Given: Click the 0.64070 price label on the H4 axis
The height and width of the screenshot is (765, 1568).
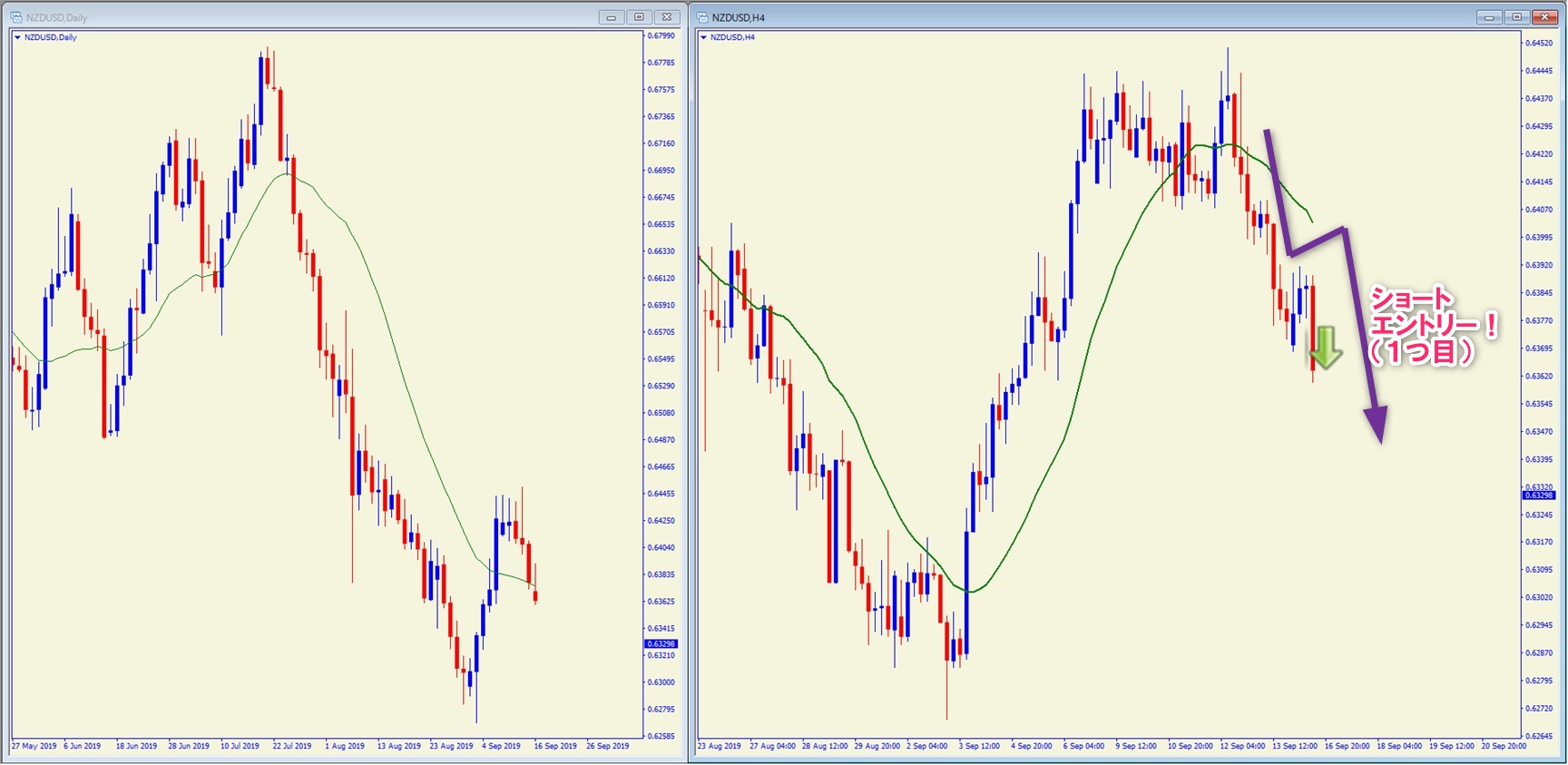Looking at the screenshot, I should (1540, 210).
